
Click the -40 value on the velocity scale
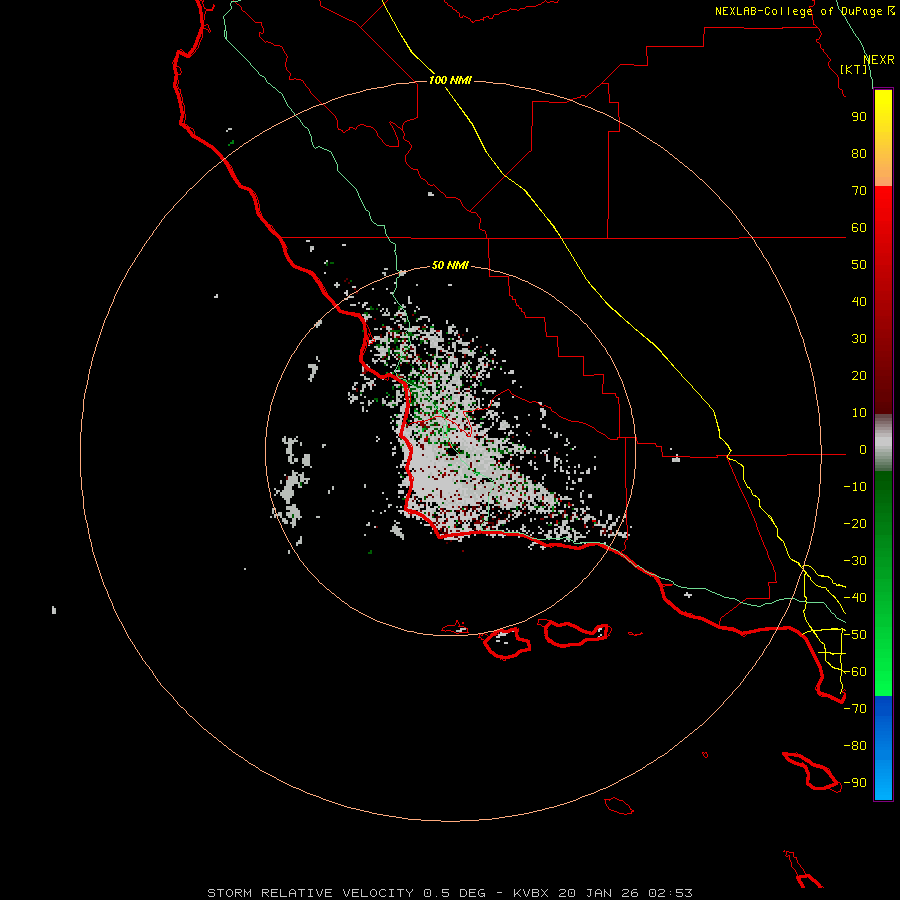tap(855, 598)
